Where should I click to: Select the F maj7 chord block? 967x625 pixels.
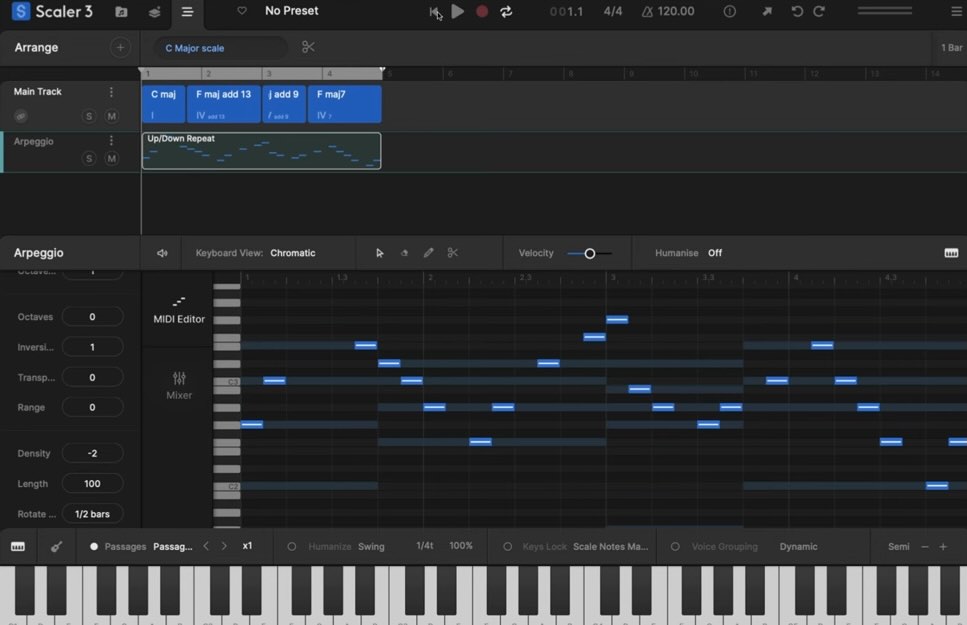344,103
